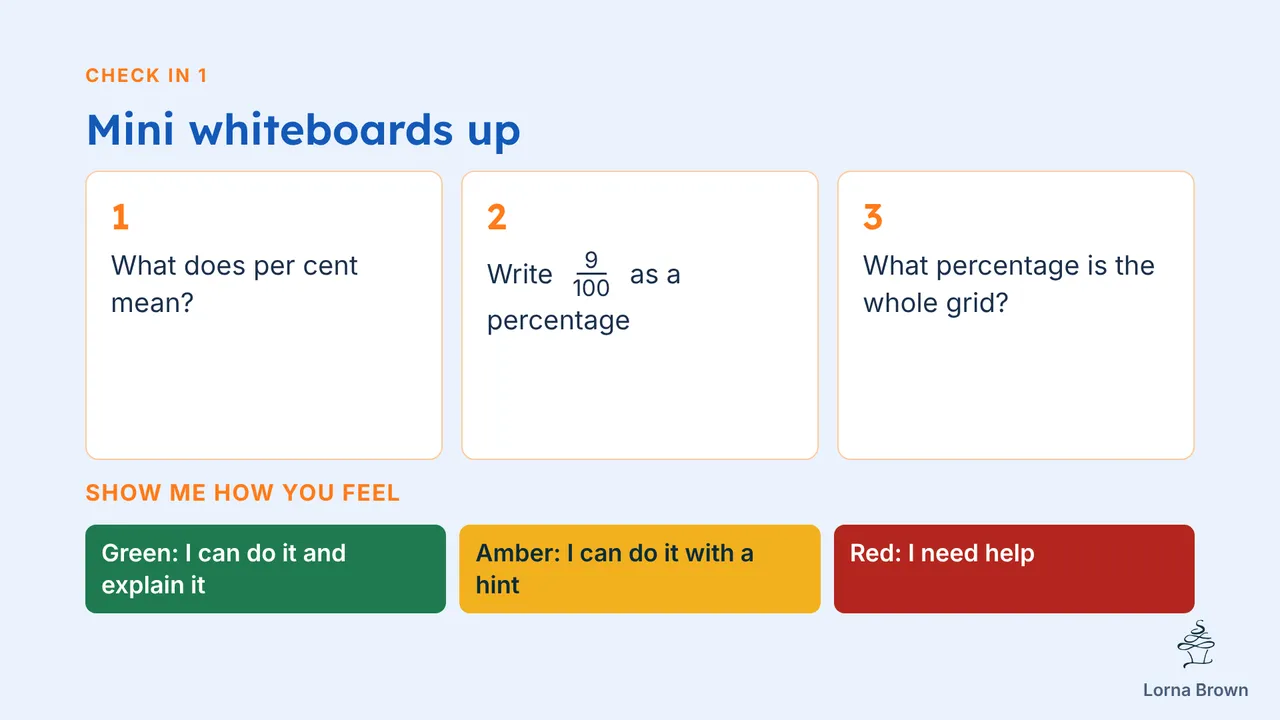
Task: Select the orange number 2 heading
Action: 497,217
